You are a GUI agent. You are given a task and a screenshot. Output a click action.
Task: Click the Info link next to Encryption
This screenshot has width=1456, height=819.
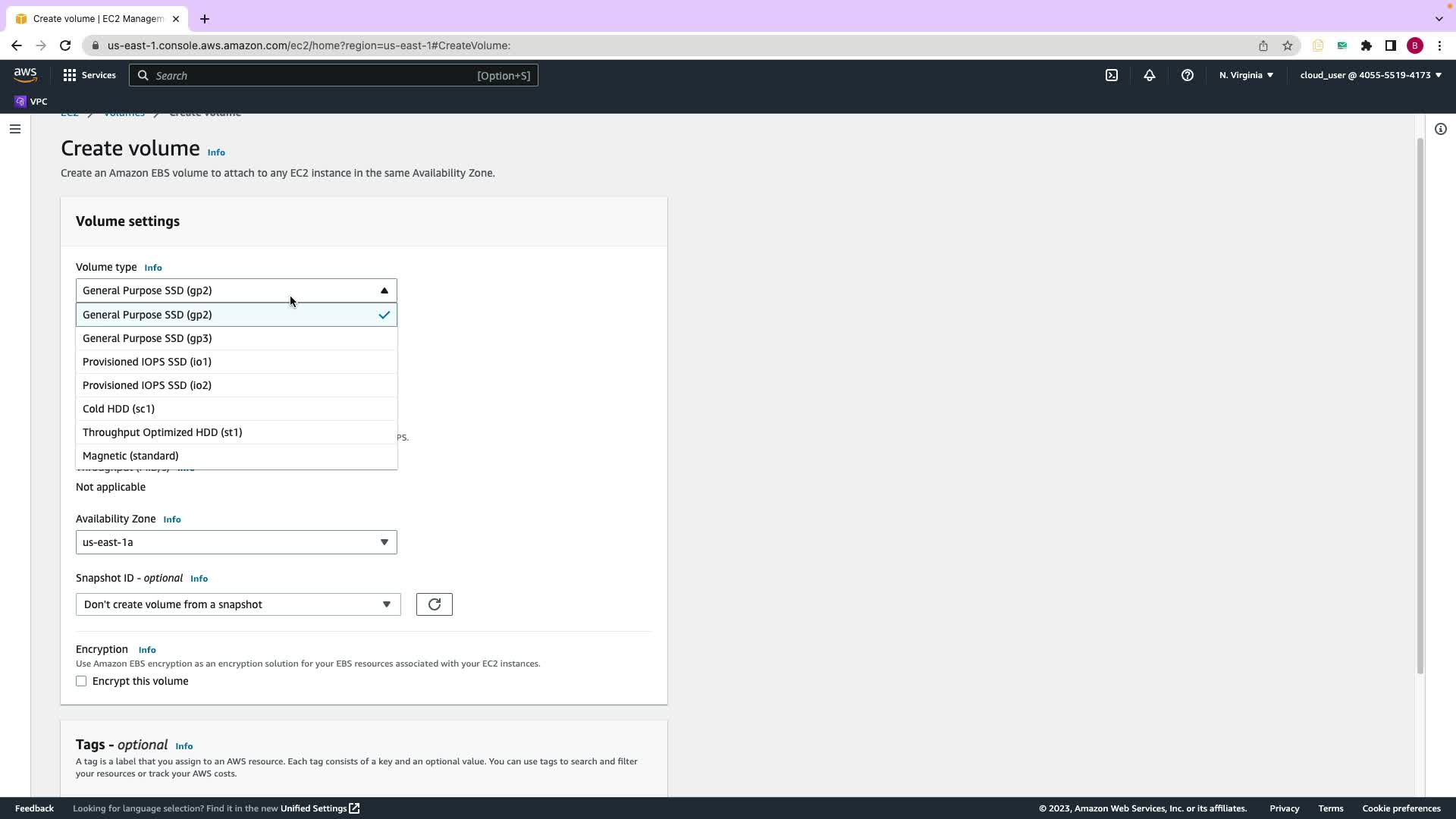pyautogui.click(x=147, y=650)
